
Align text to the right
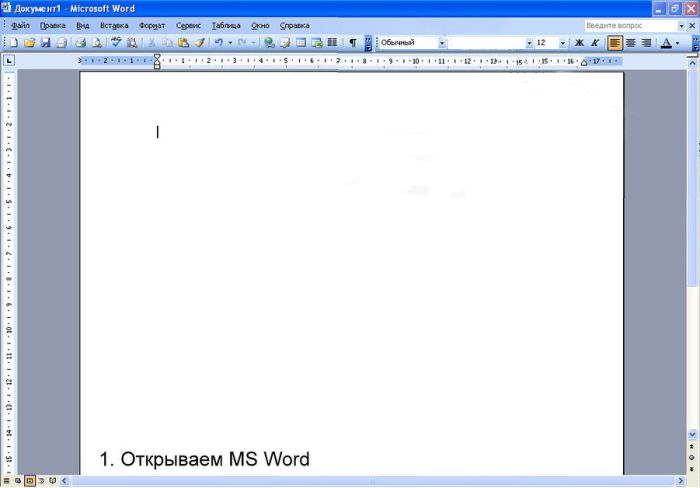(x=646, y=43)
